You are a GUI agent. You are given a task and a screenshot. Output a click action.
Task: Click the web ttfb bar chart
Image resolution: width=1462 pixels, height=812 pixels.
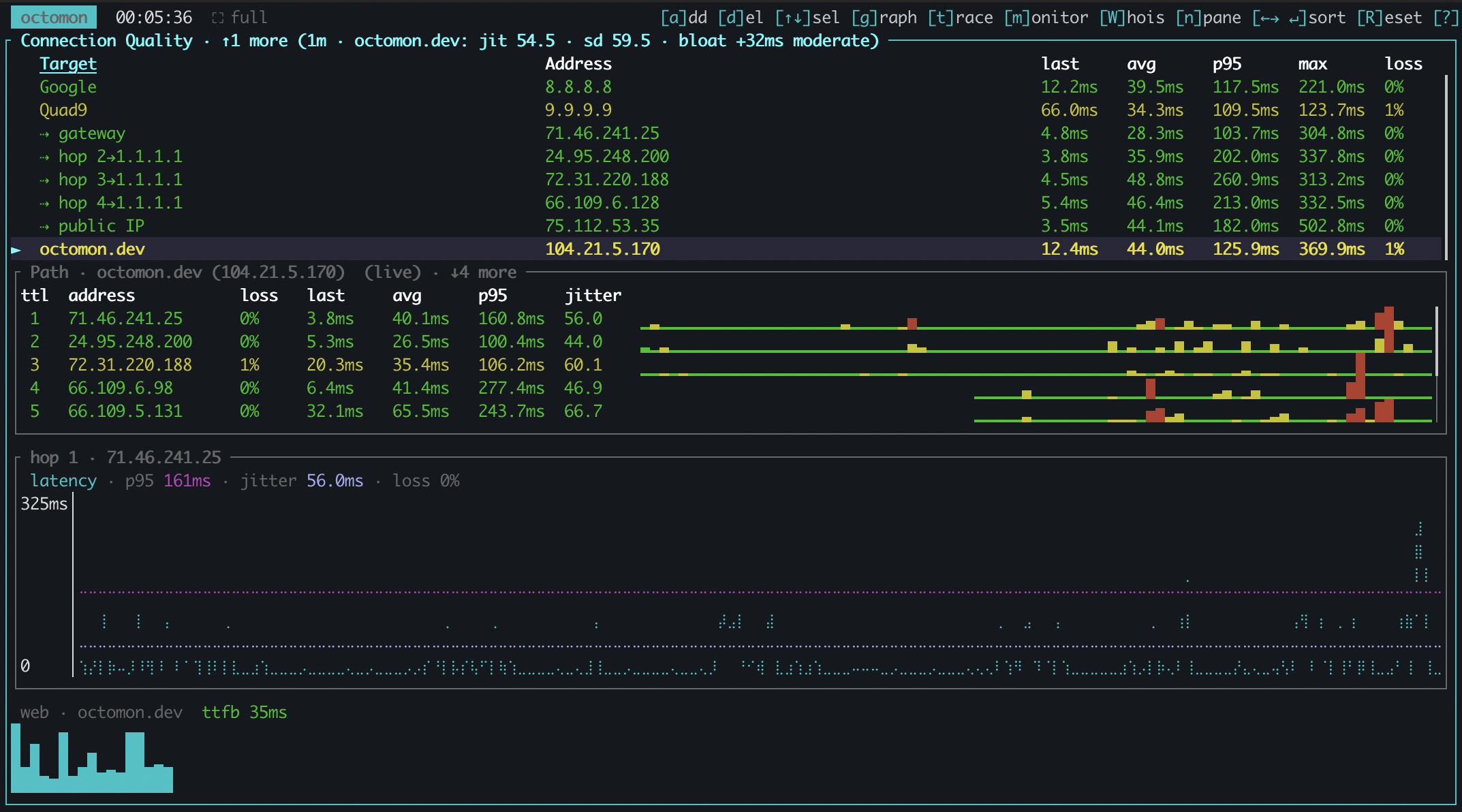(92, 758)
